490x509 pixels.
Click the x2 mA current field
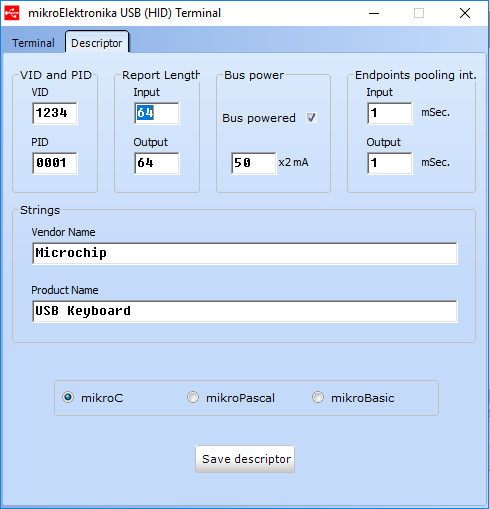[254, 163]
